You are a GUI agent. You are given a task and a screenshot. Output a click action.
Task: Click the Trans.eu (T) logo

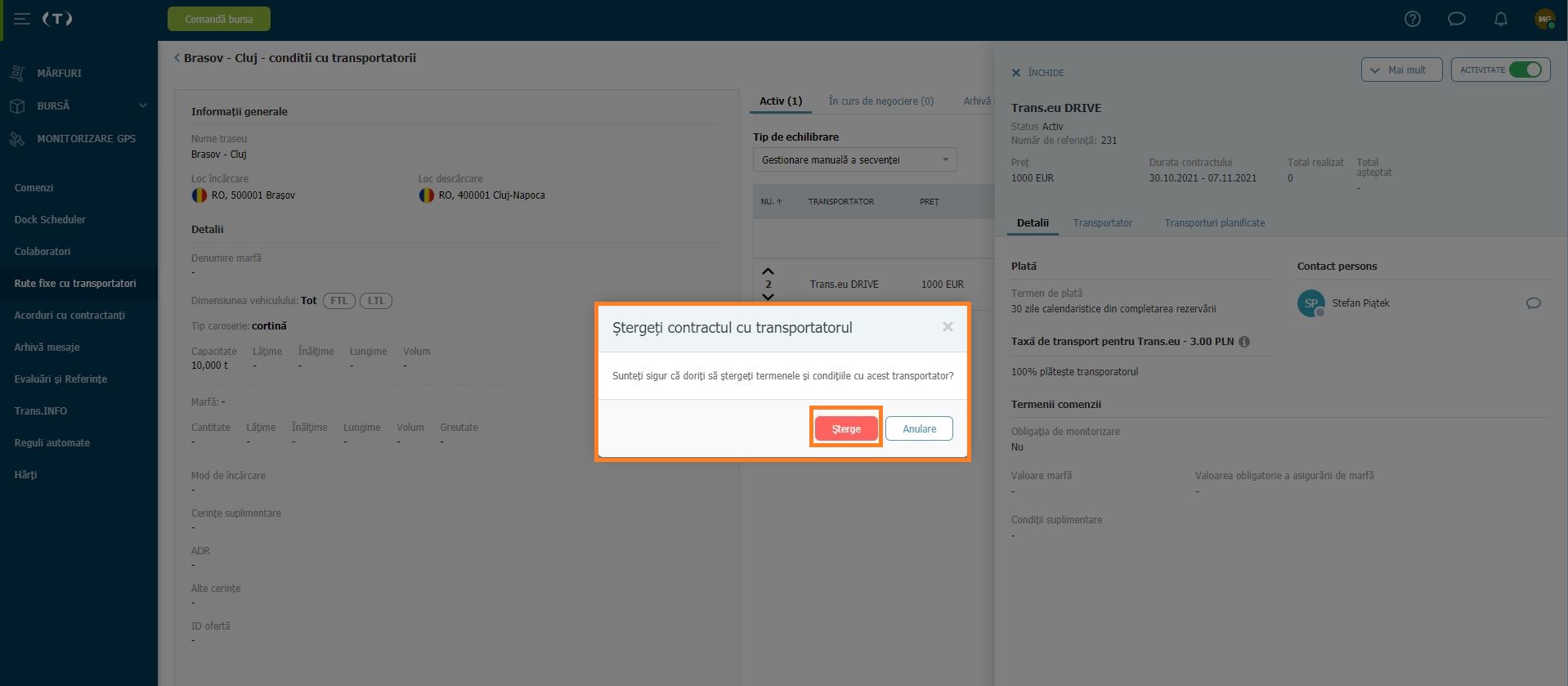(x=57, y=18)
